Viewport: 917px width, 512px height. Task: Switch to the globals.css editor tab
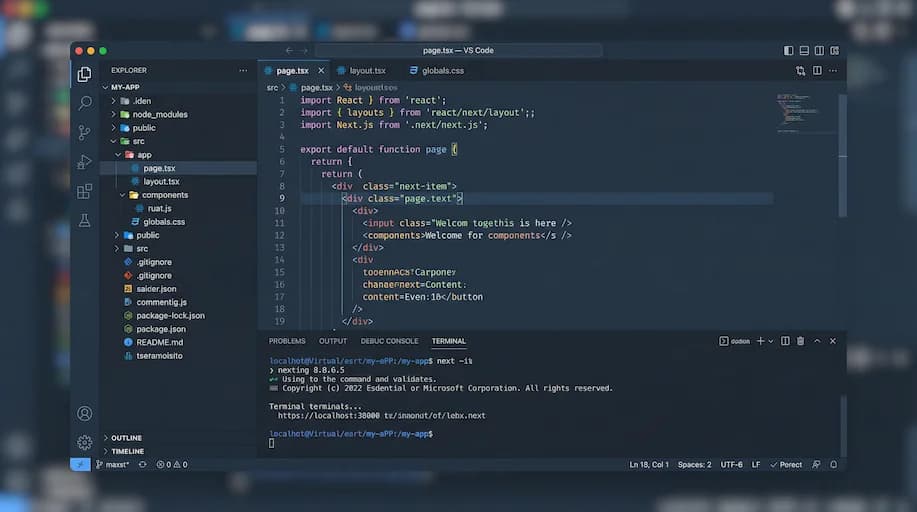pos(437,71)
